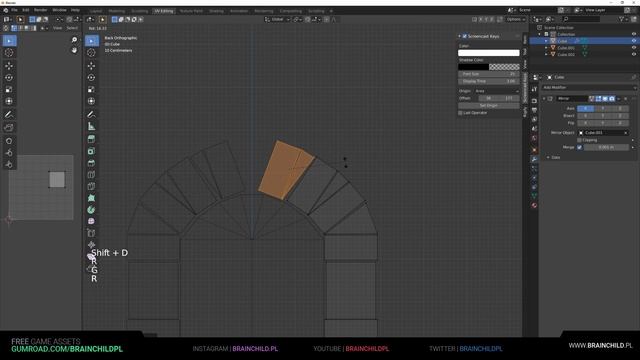This screenshot has height=360, width=640.
Task: Click the outliner search field
Action: pos(581,19)
